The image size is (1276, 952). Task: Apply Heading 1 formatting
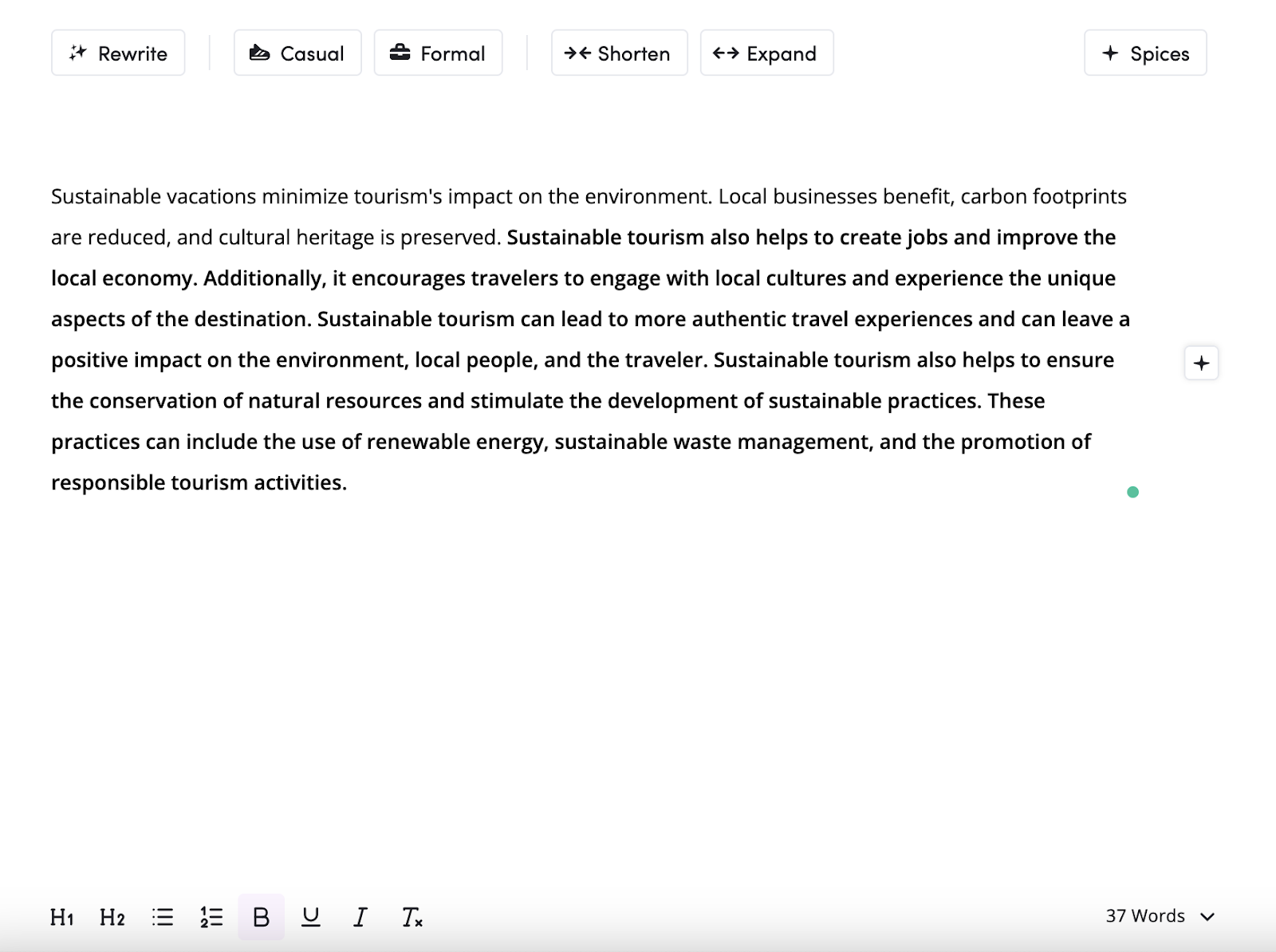pos(62,918)
